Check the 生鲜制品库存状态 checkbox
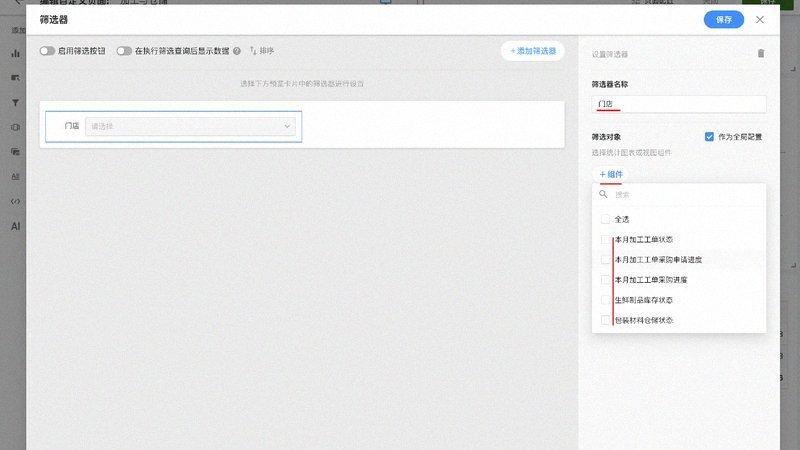The height and width of the screenshot is (450, 800). coord(605,300)
